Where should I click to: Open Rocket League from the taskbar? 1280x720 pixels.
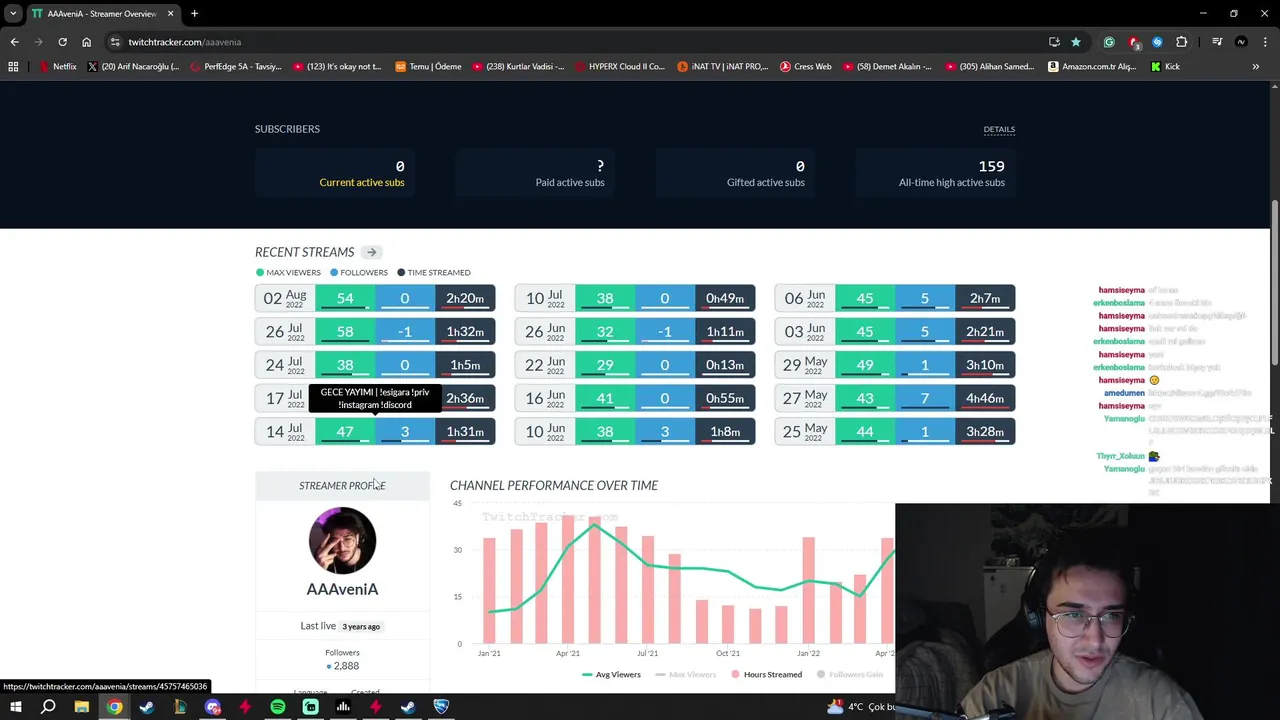[441, 707]
